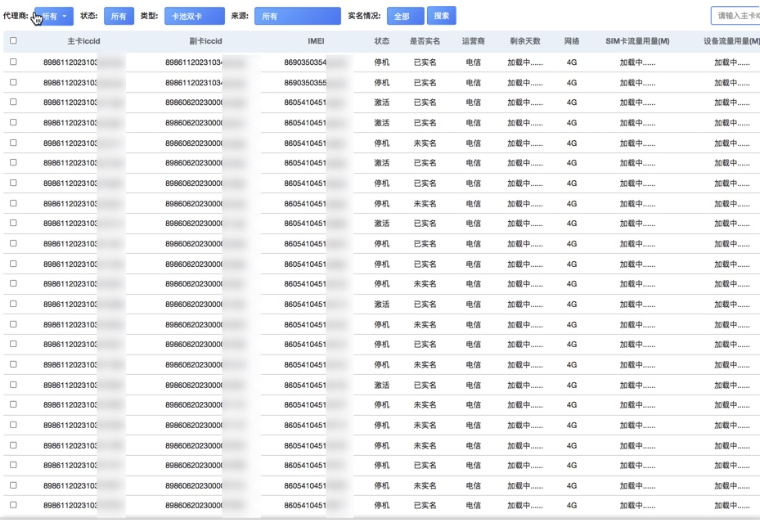Select the IMEI cell starting with 8690350354
Image resolution: width=760 pixels, height=520 pixels.
pos(306,62)
